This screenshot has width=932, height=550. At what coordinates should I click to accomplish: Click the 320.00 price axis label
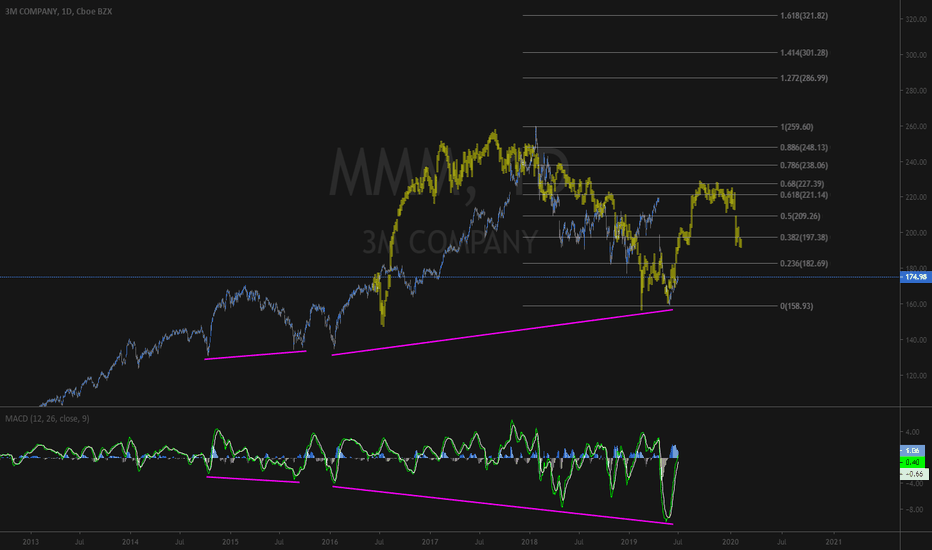[x=916, y=20]
